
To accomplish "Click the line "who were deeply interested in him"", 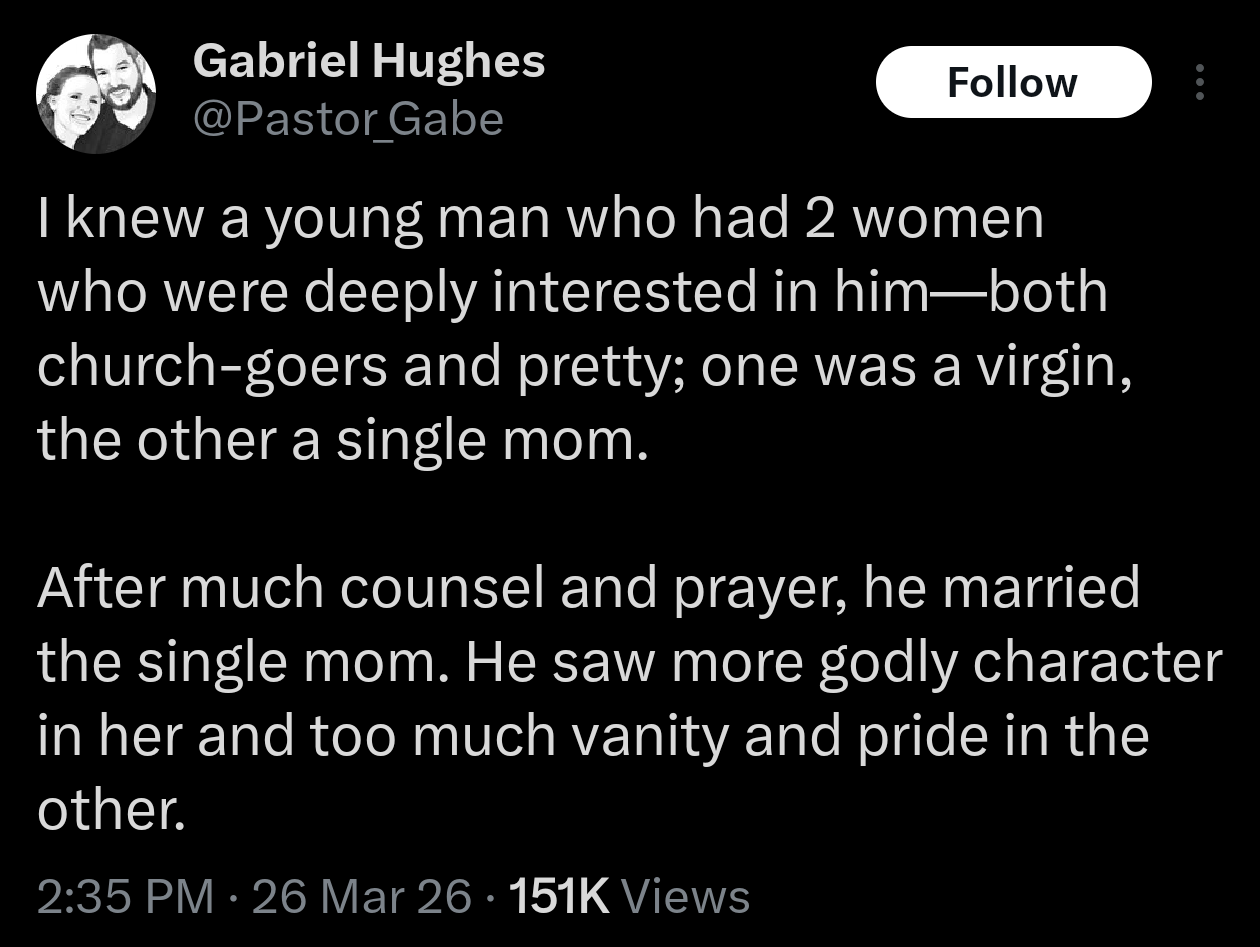I will coord(572,292).
